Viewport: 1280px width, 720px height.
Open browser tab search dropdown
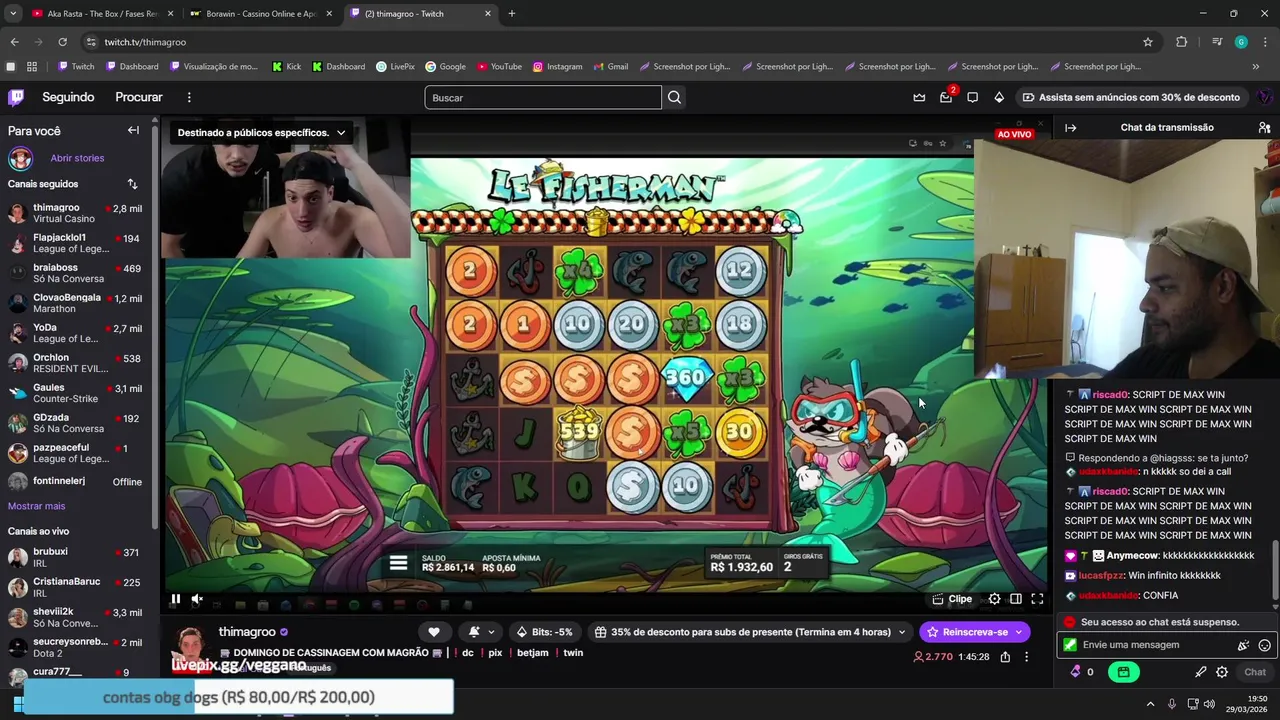tap(12, 14)
